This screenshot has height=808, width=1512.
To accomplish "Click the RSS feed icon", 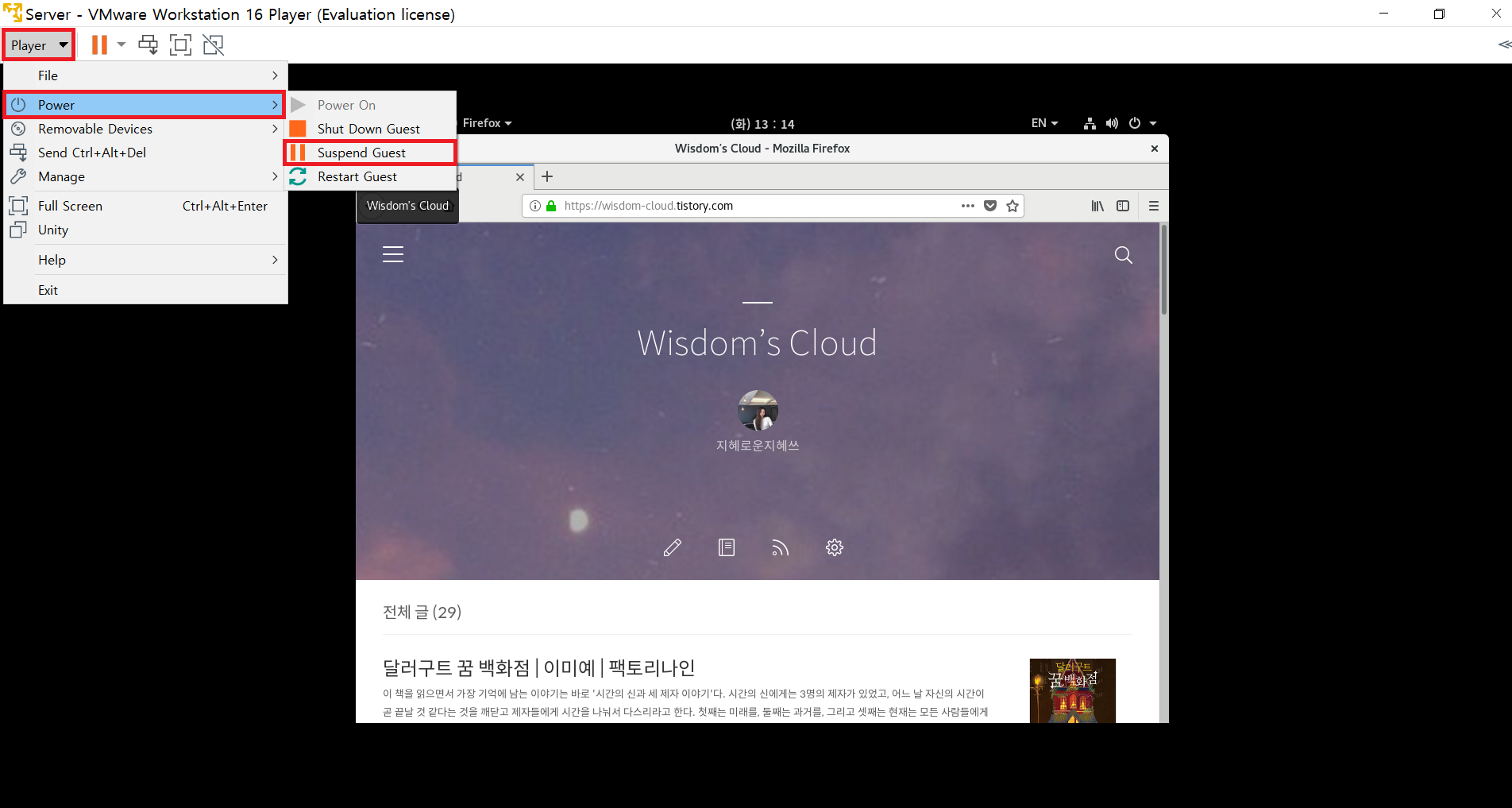I will tap(780, 547).
